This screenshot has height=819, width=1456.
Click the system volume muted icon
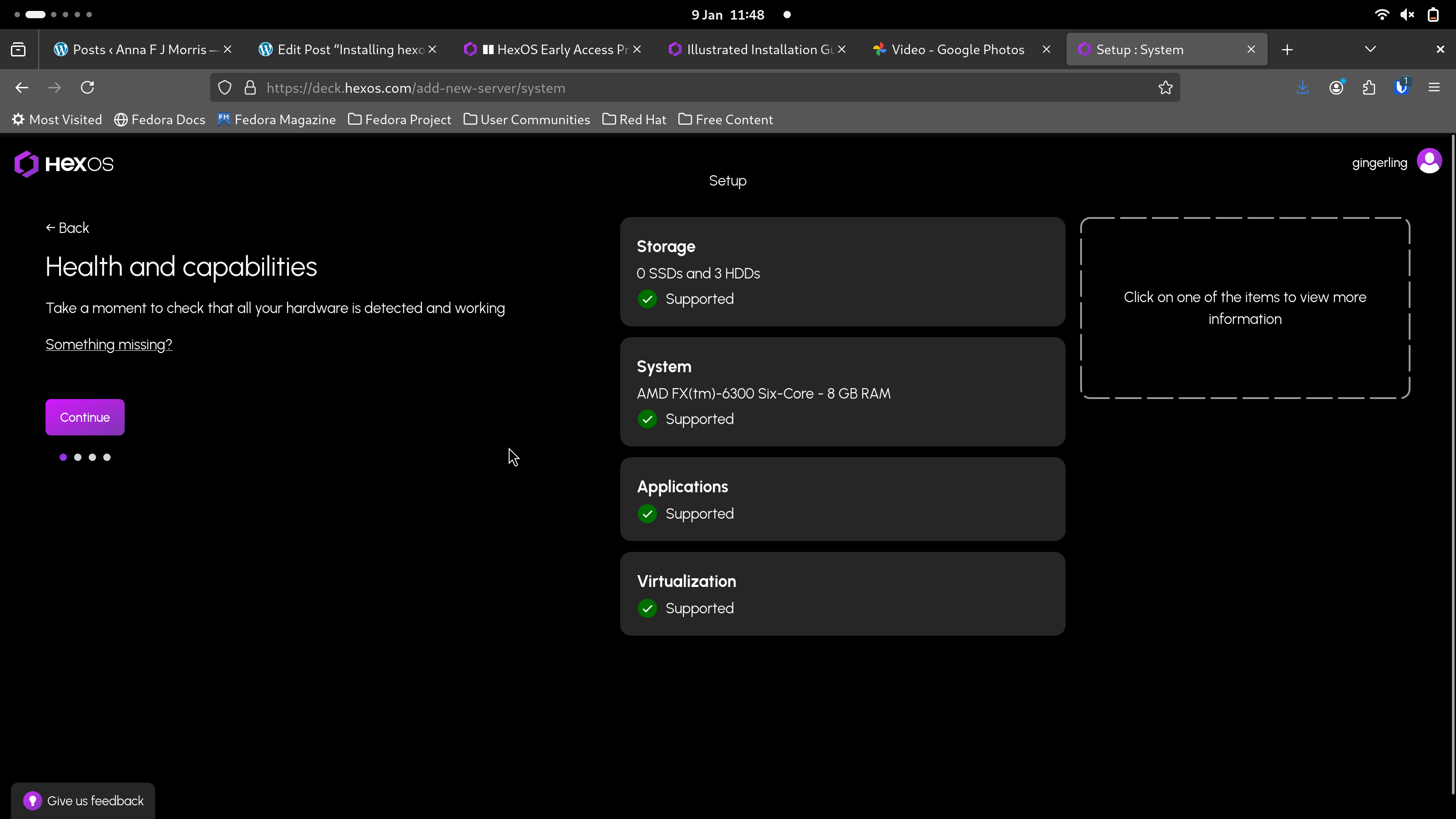[1407, 15]
